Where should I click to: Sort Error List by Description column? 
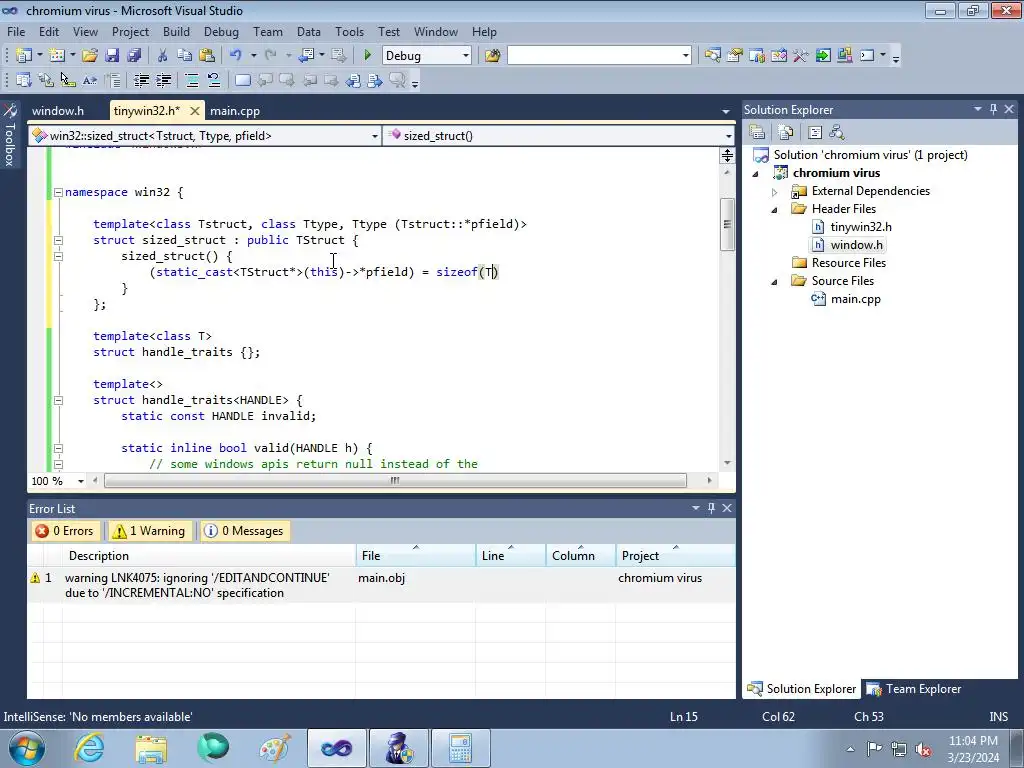click(209, 555)
